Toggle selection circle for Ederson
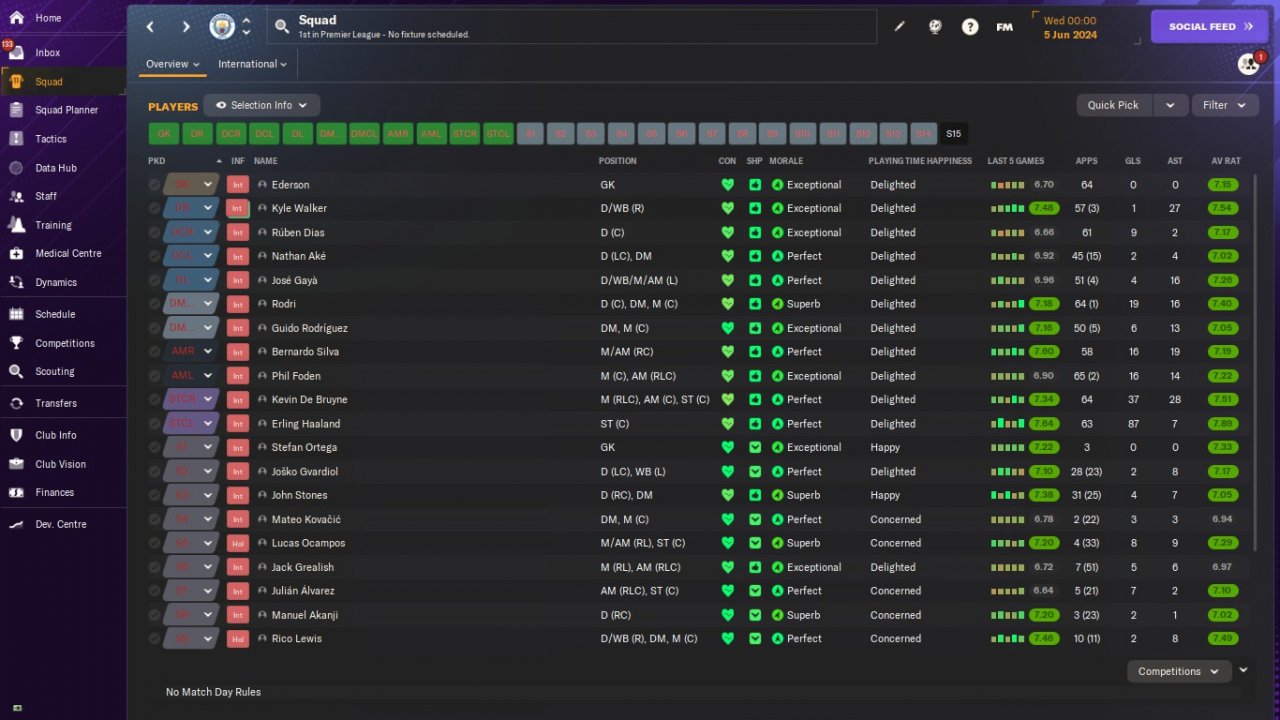The image size is (1280, 720). pyautogui.click(x=154, y=185)
